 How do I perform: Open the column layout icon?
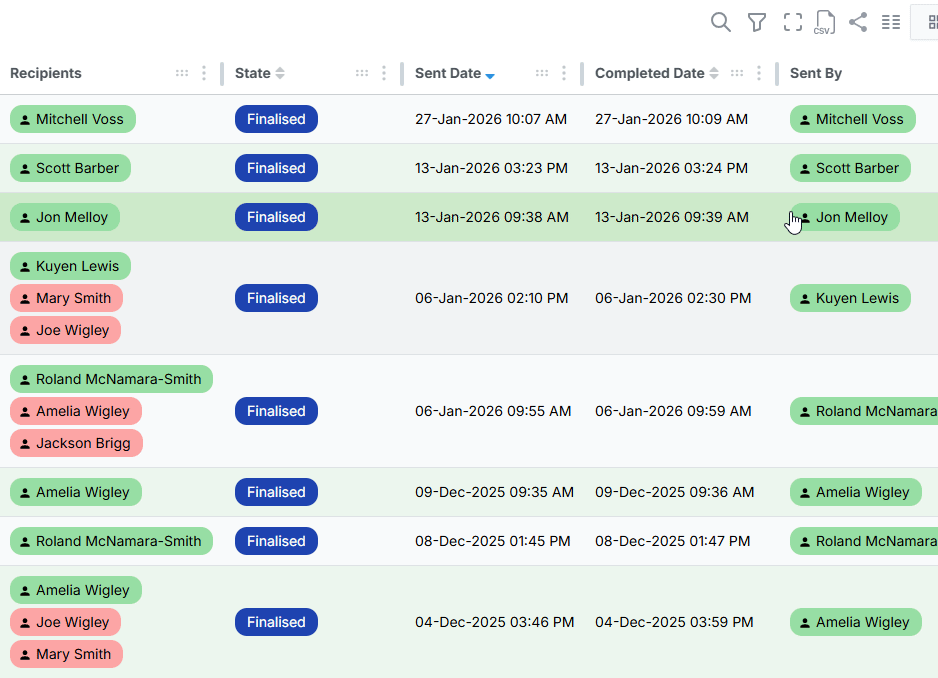pos(891,22)
